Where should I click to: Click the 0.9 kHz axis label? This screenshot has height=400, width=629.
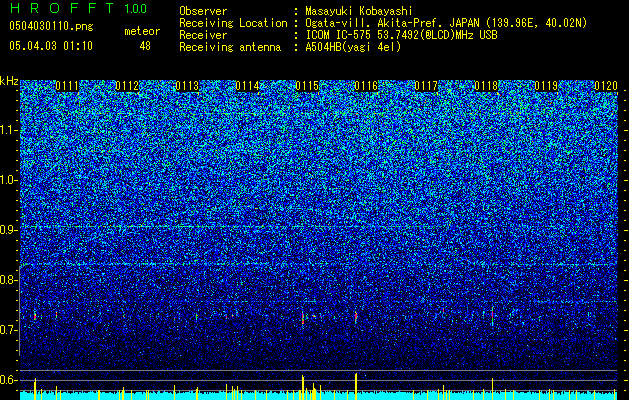coord(9,230)
